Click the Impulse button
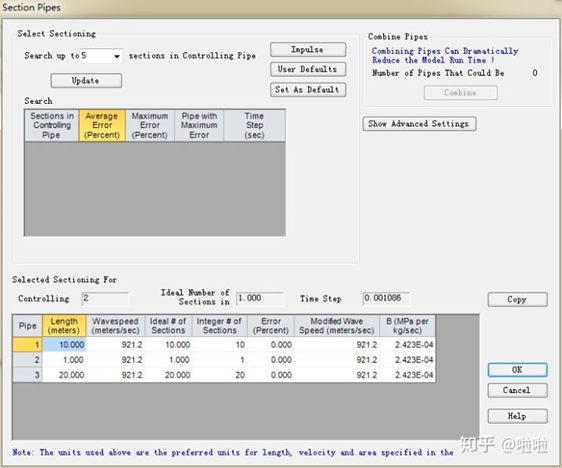Screen dimensions: 562x468 [x=308, y=49]
